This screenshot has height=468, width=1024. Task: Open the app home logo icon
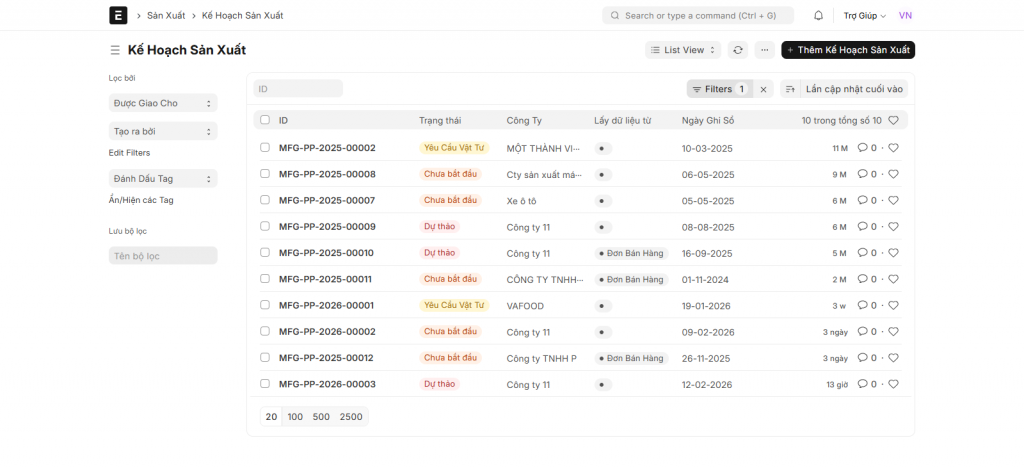118,15
